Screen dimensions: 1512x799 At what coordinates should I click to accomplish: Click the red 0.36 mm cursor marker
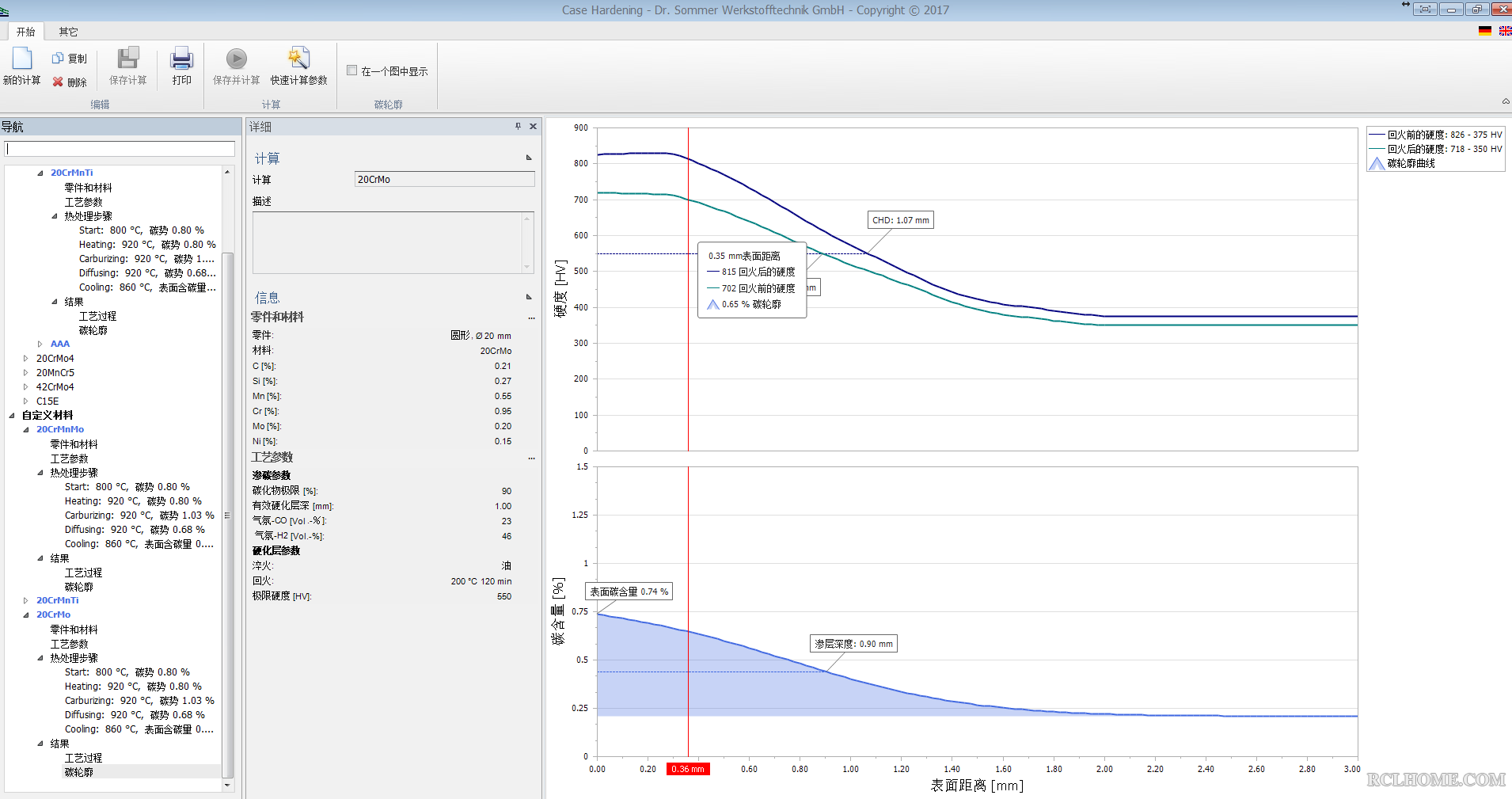688,769
